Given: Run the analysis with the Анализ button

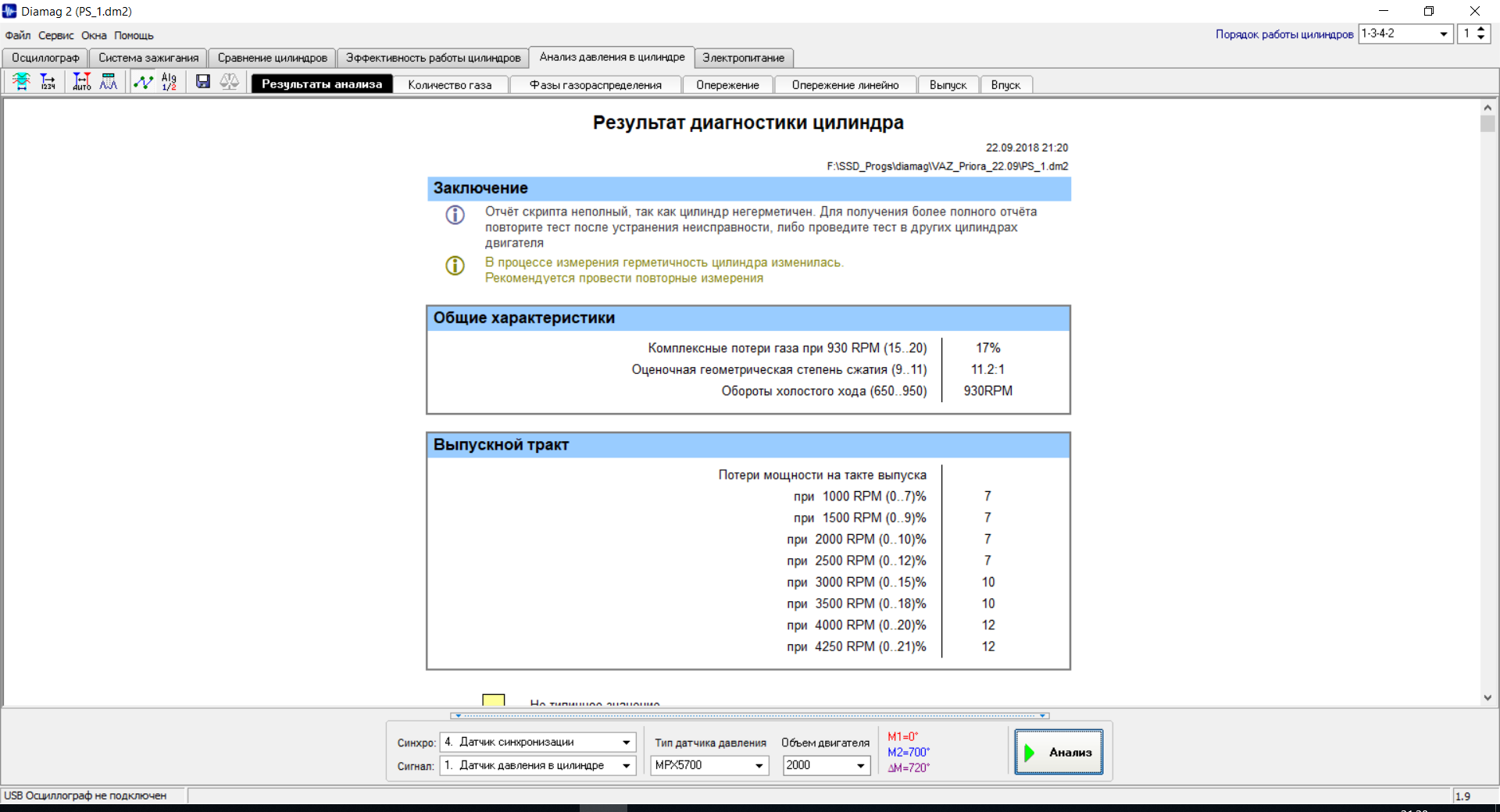Looking at the screenshot, I should 1059,752.
